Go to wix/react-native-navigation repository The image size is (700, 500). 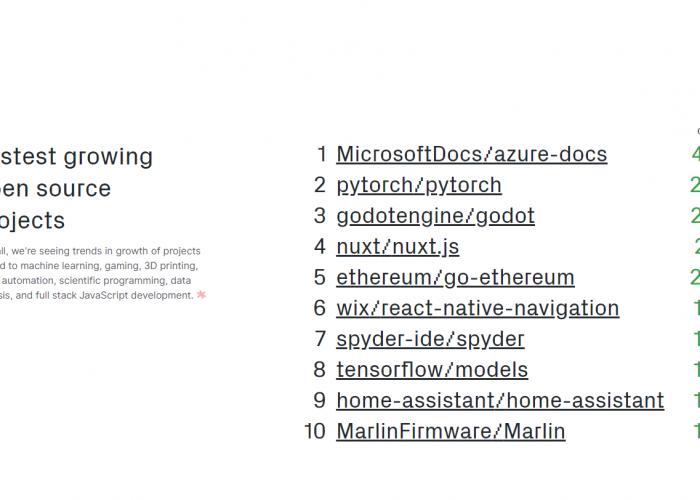pyautogui.click(x=478, y=308)
